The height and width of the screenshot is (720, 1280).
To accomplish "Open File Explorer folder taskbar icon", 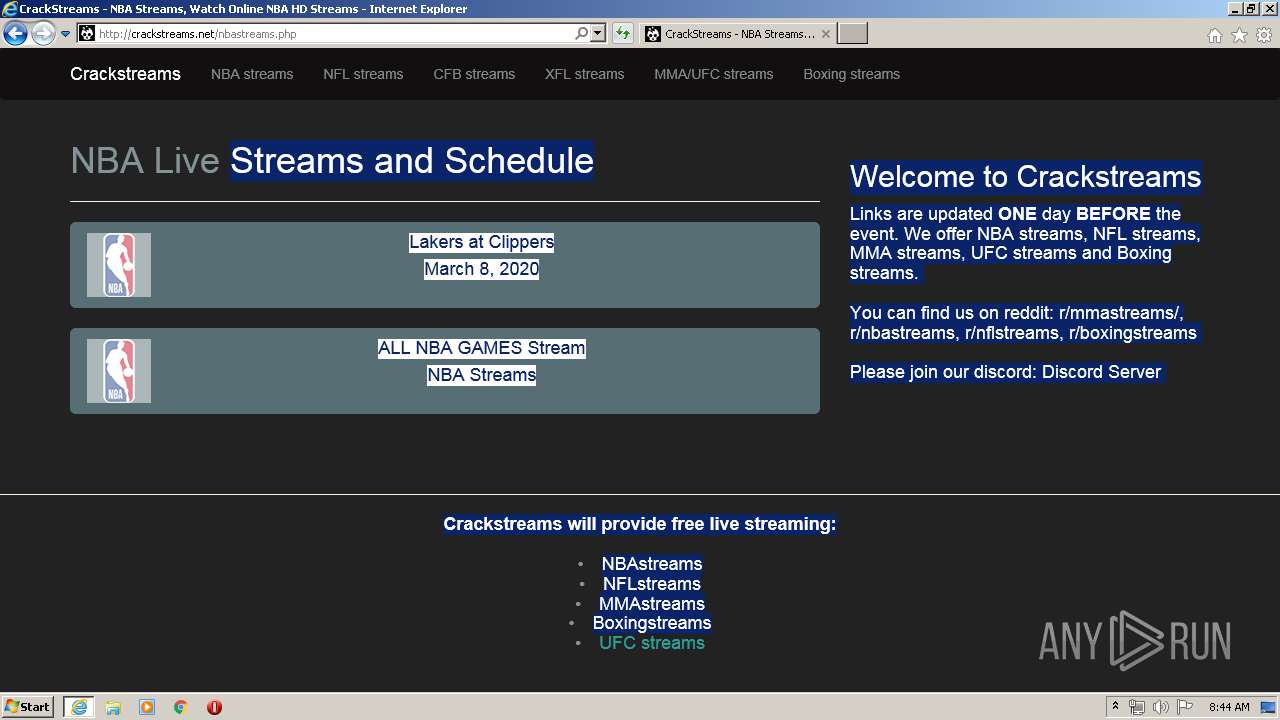I will [113, 707].
